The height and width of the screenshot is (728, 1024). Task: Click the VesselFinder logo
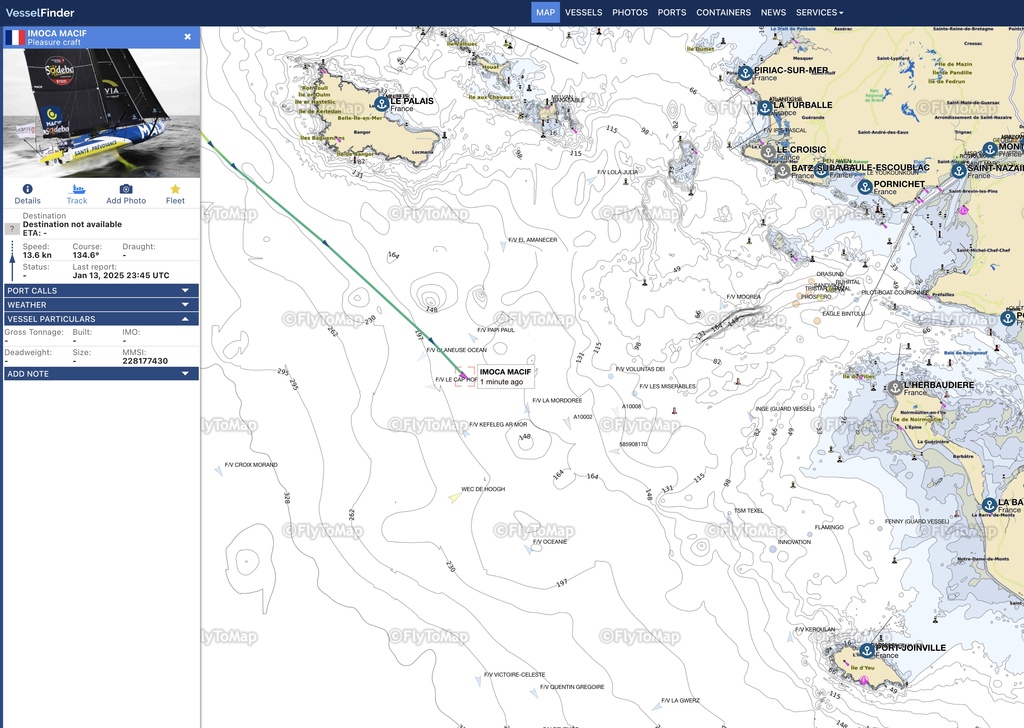pyautogui.click(x=40, y=12)
